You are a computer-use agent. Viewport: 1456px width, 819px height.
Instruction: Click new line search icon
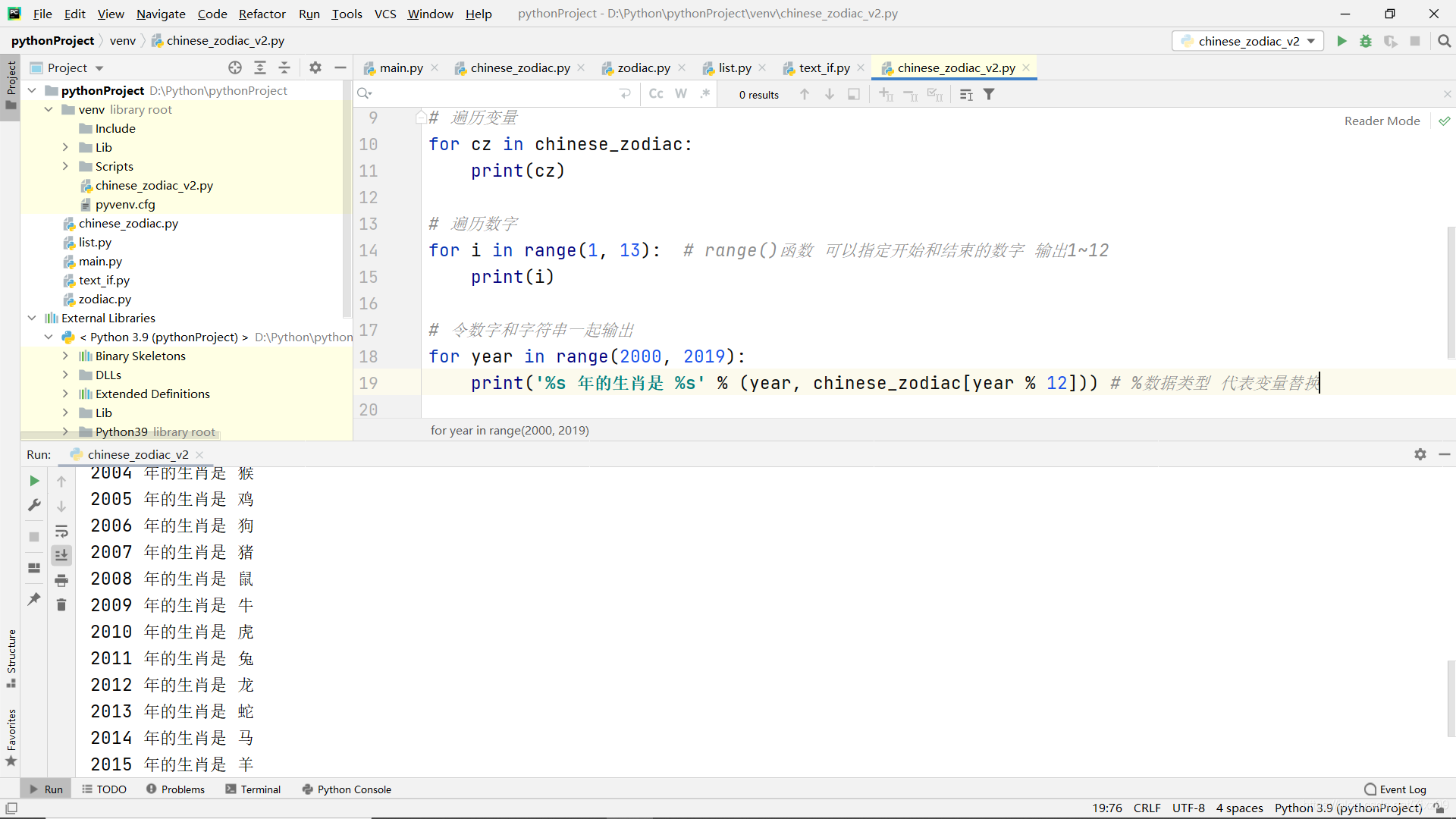[x=625, y=94]
